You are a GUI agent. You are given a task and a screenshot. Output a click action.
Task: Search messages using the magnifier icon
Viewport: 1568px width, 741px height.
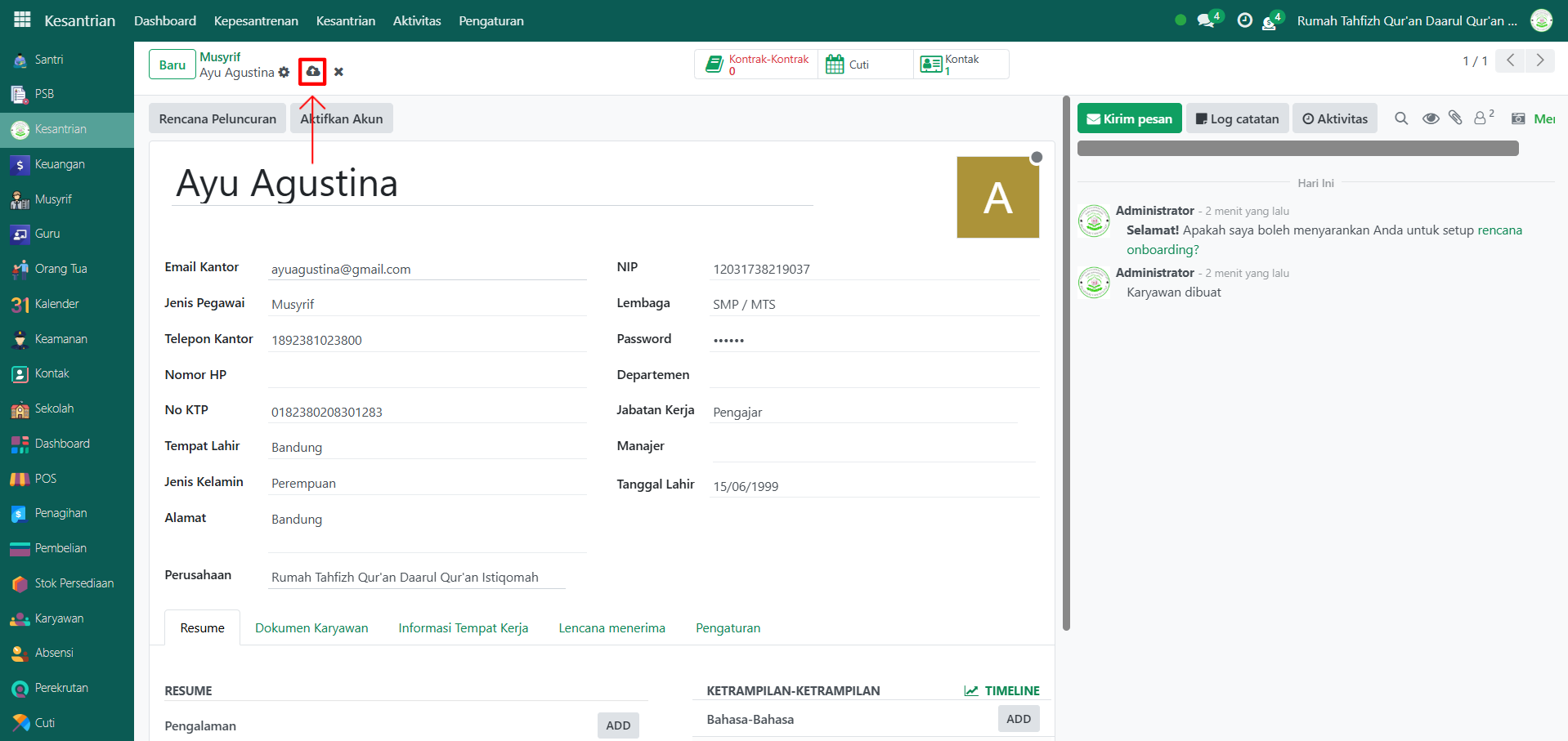(x=1401, y=118)
